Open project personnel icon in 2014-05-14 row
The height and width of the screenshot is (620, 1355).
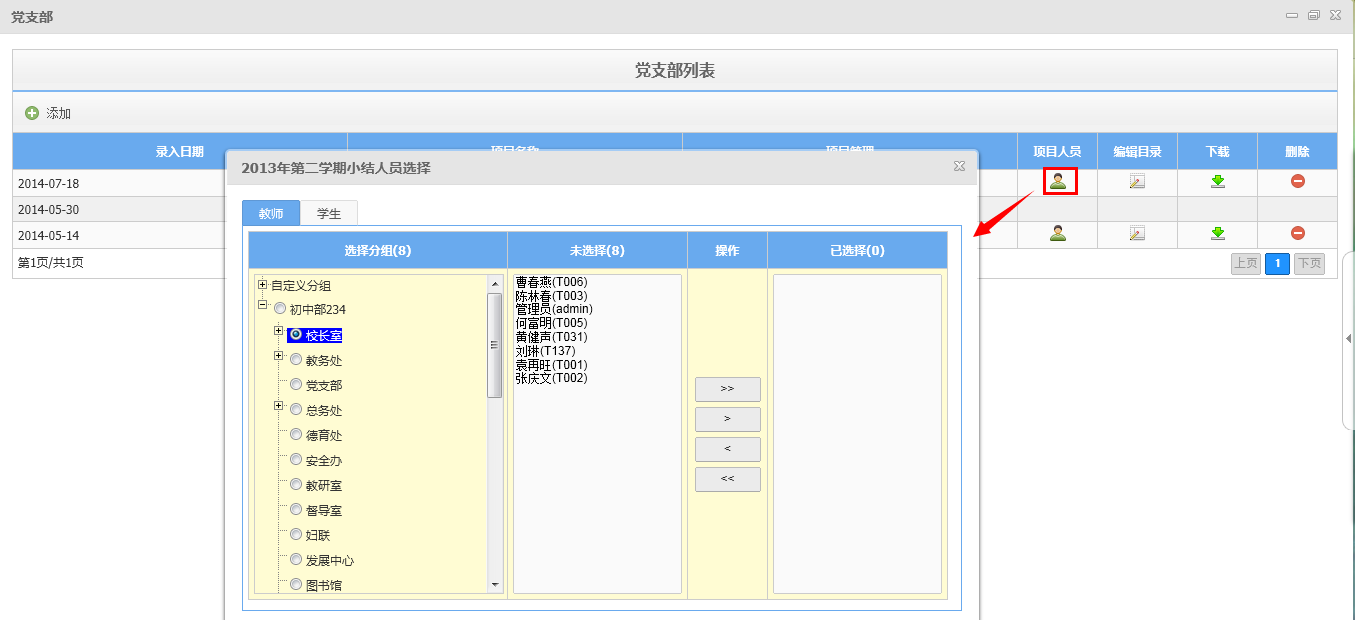(1057, 233)
